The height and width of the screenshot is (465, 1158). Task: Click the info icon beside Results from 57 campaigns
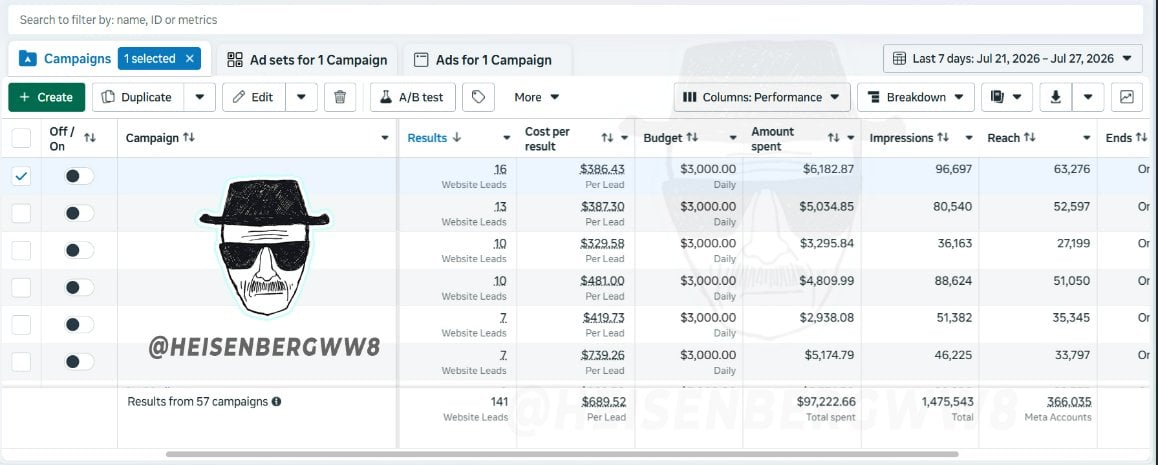(x=276, y=402)
